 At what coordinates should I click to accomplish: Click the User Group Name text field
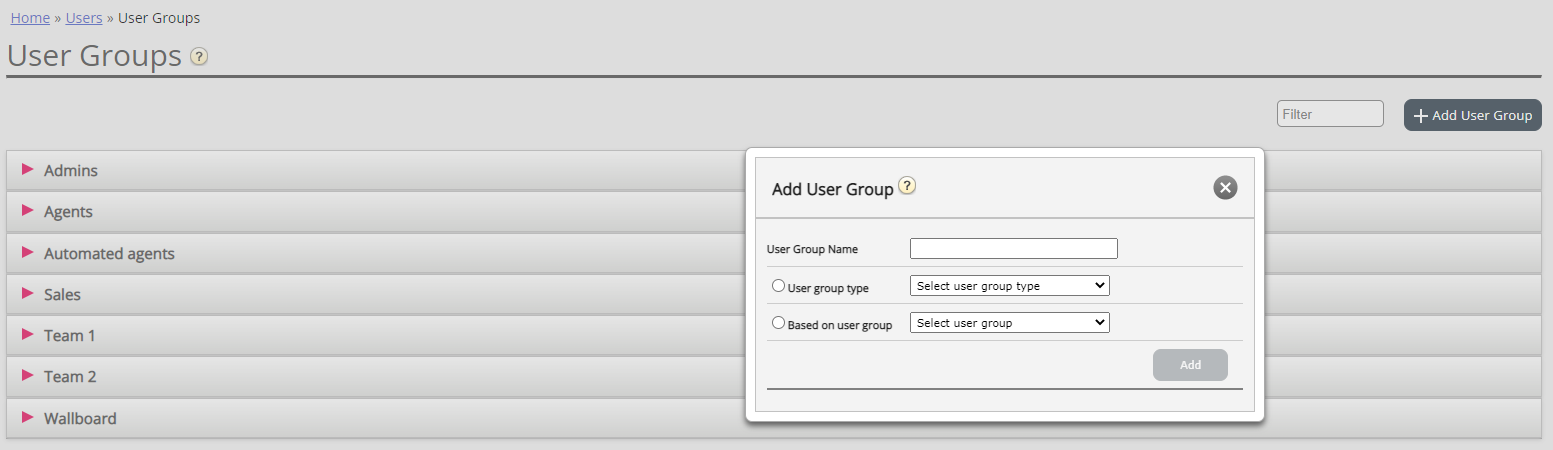click(x=1013, y=249)
